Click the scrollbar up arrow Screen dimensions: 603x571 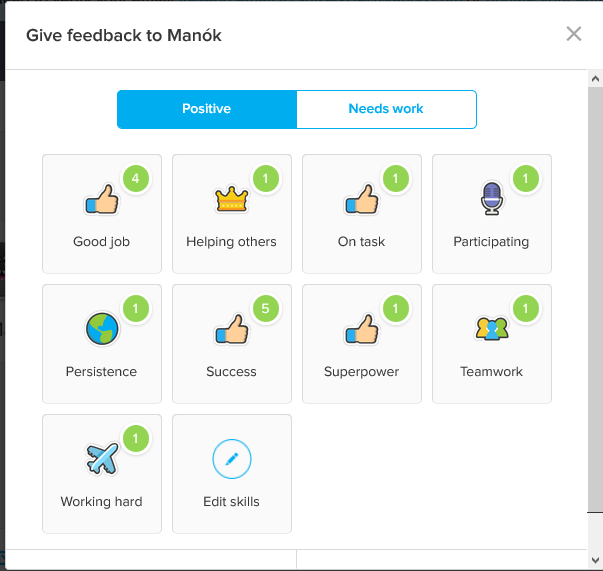click(x=595, y=79)
